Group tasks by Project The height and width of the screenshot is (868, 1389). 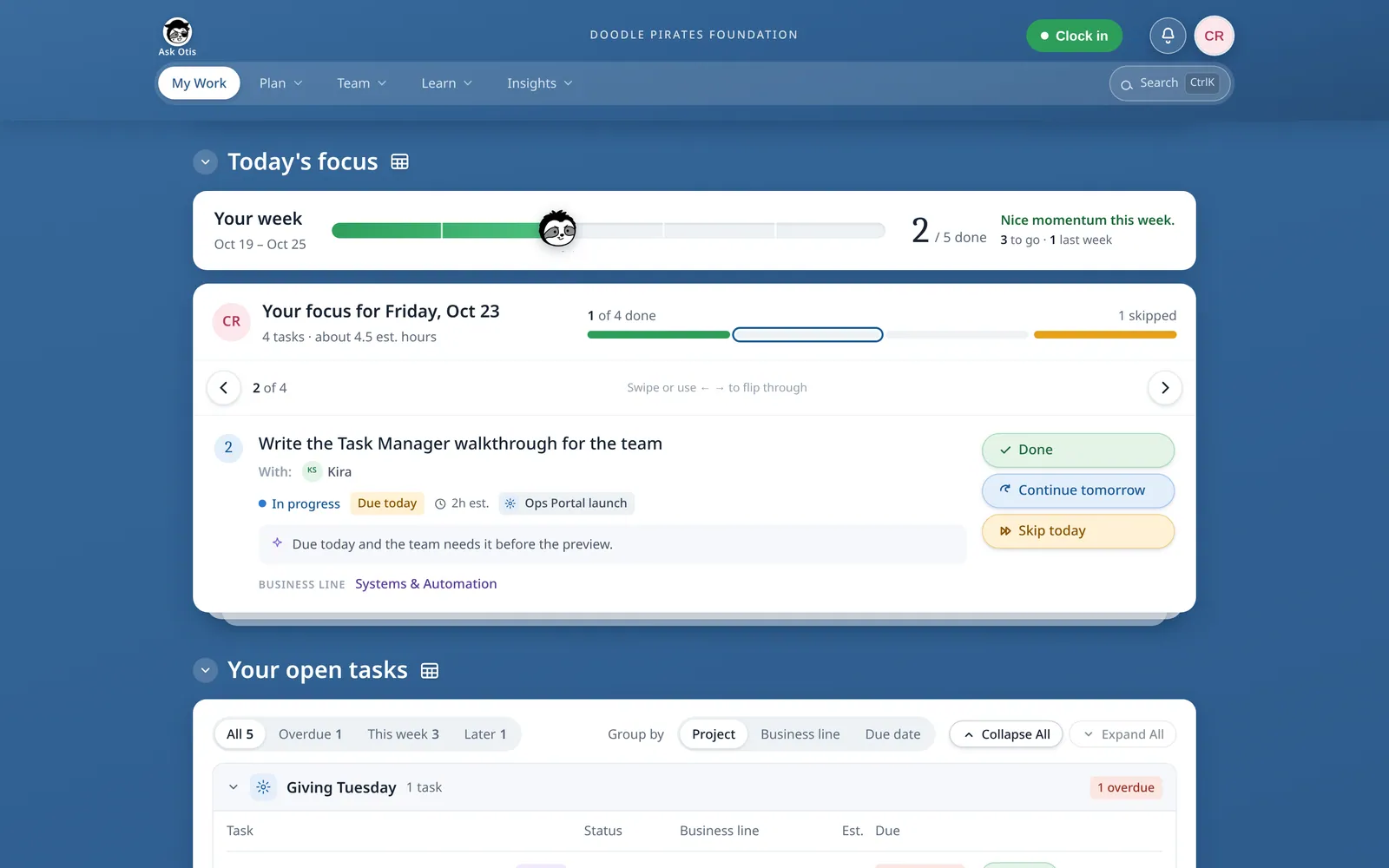tap(714, 734)
